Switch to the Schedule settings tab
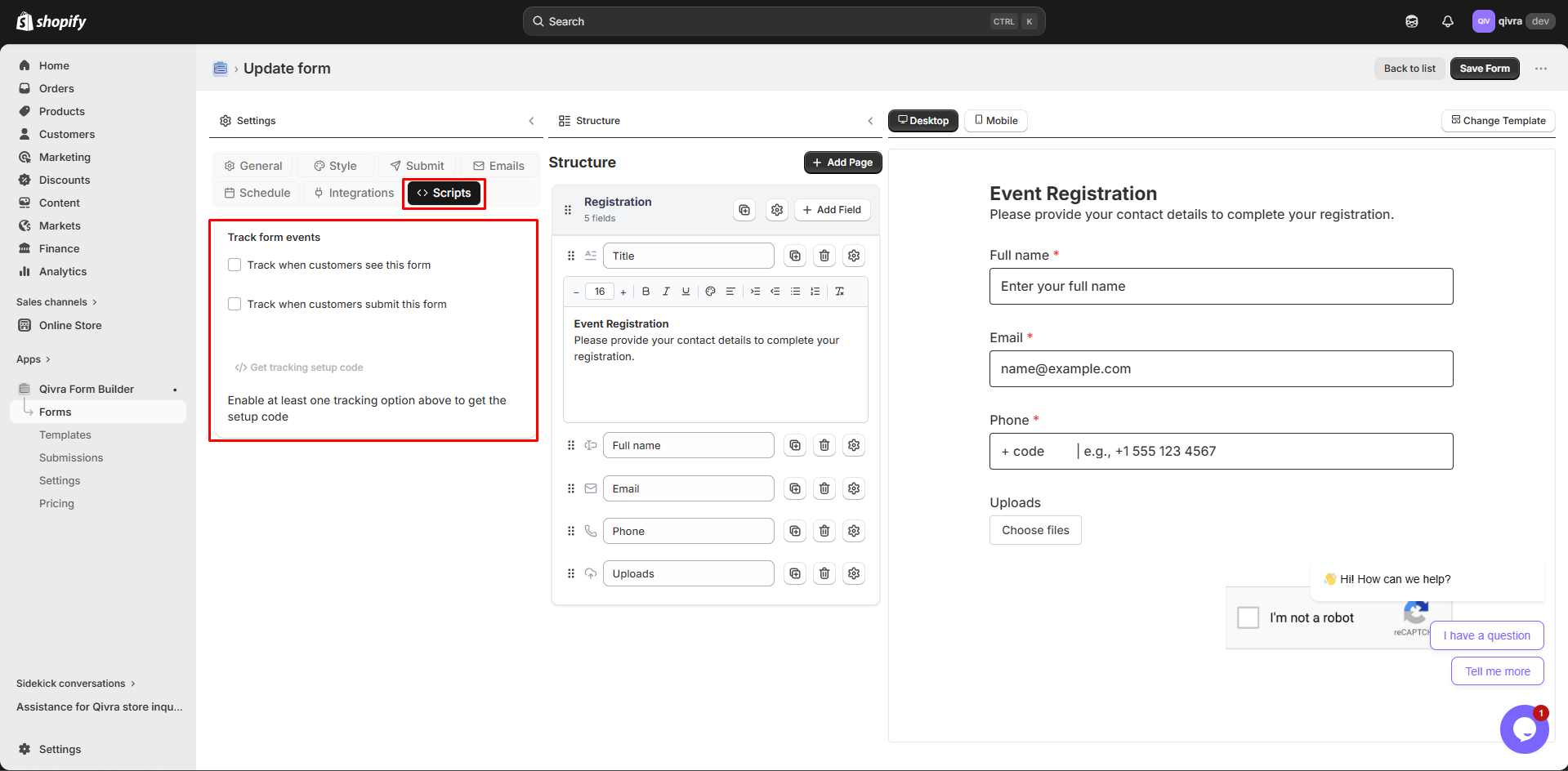 (257, 193)
